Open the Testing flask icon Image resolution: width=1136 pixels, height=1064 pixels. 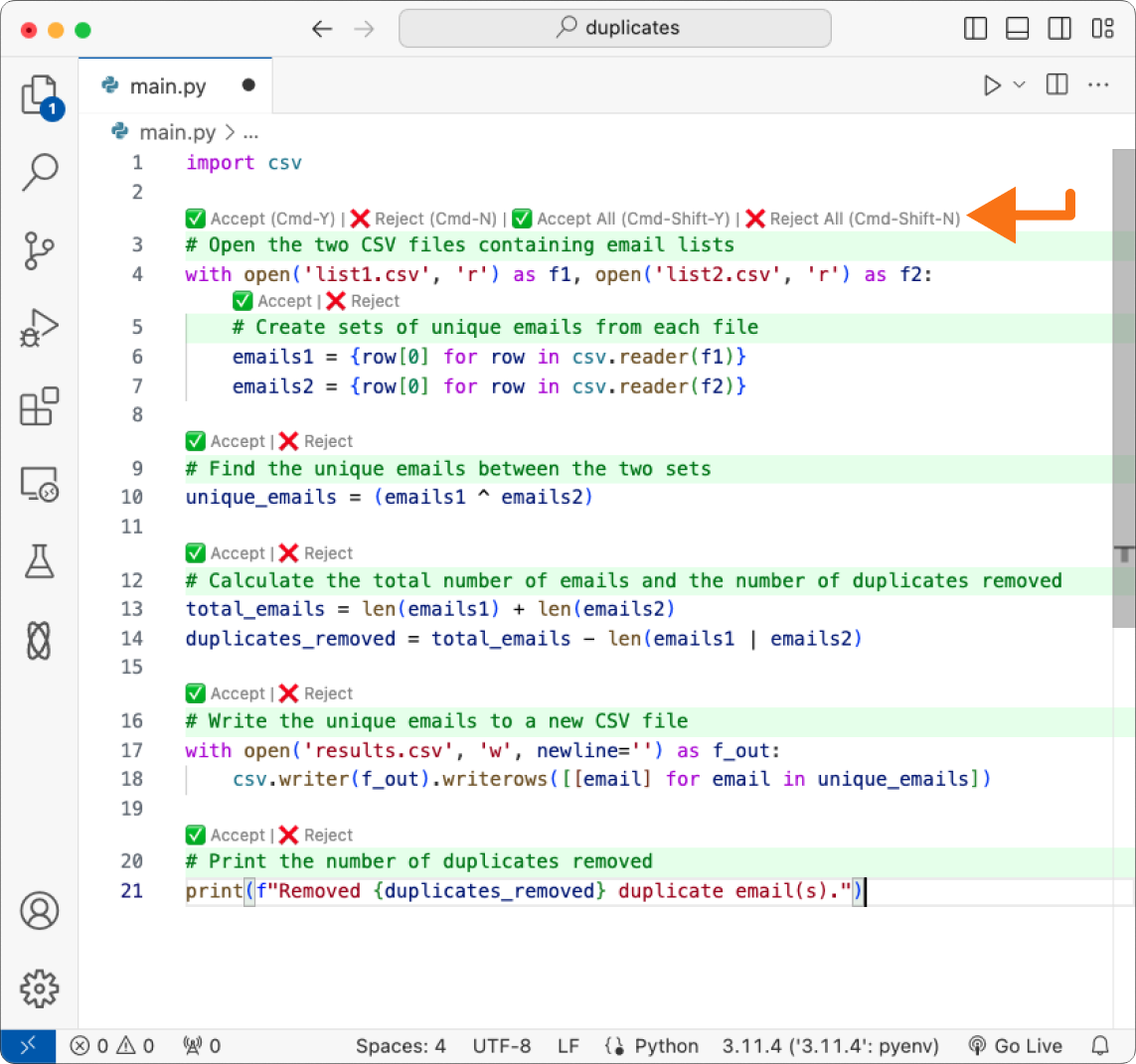click(40, 561)
